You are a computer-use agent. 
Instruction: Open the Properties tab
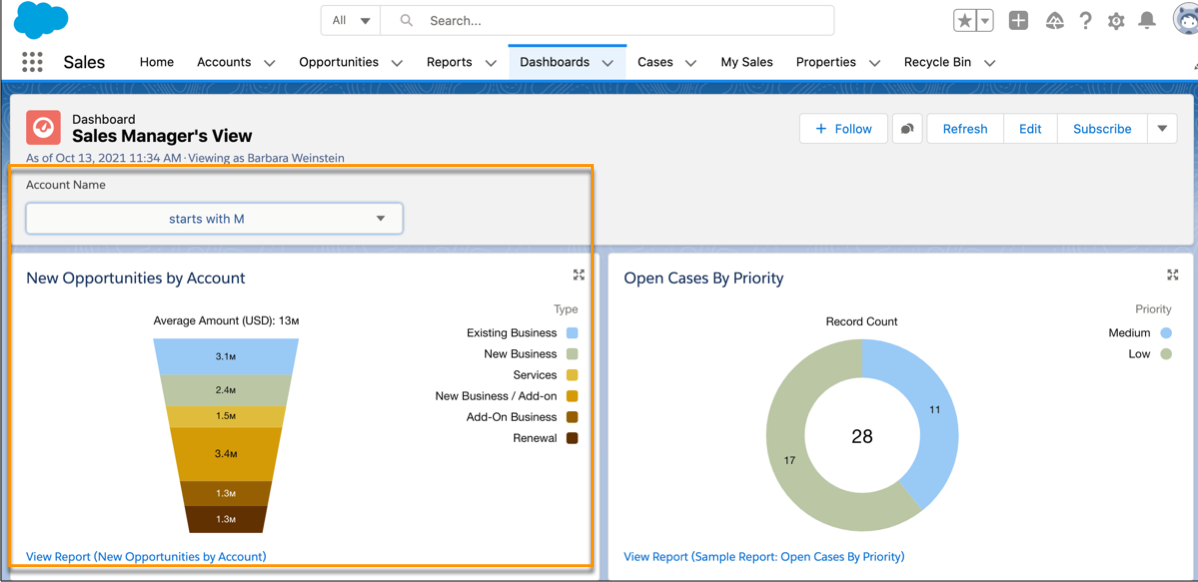click(x=826, y=62)
